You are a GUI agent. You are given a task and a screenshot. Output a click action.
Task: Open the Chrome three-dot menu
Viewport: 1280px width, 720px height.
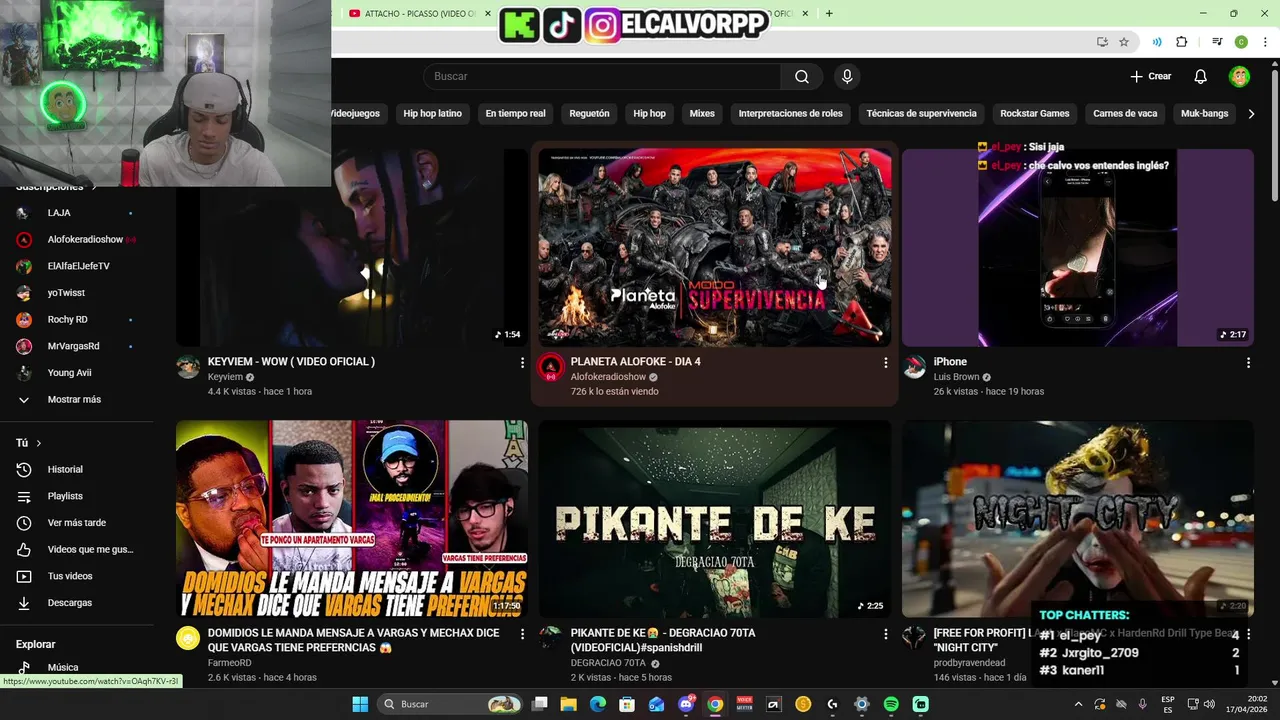click(x=1265, y=42)
